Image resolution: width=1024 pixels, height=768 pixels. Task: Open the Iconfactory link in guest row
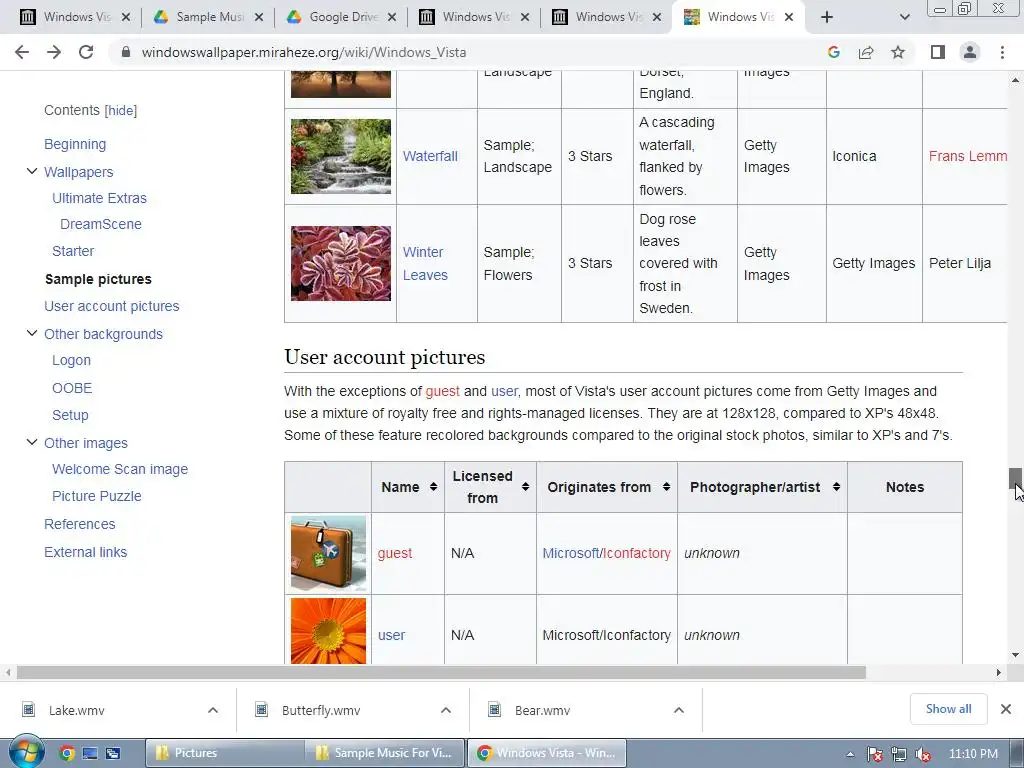point(637,553)
